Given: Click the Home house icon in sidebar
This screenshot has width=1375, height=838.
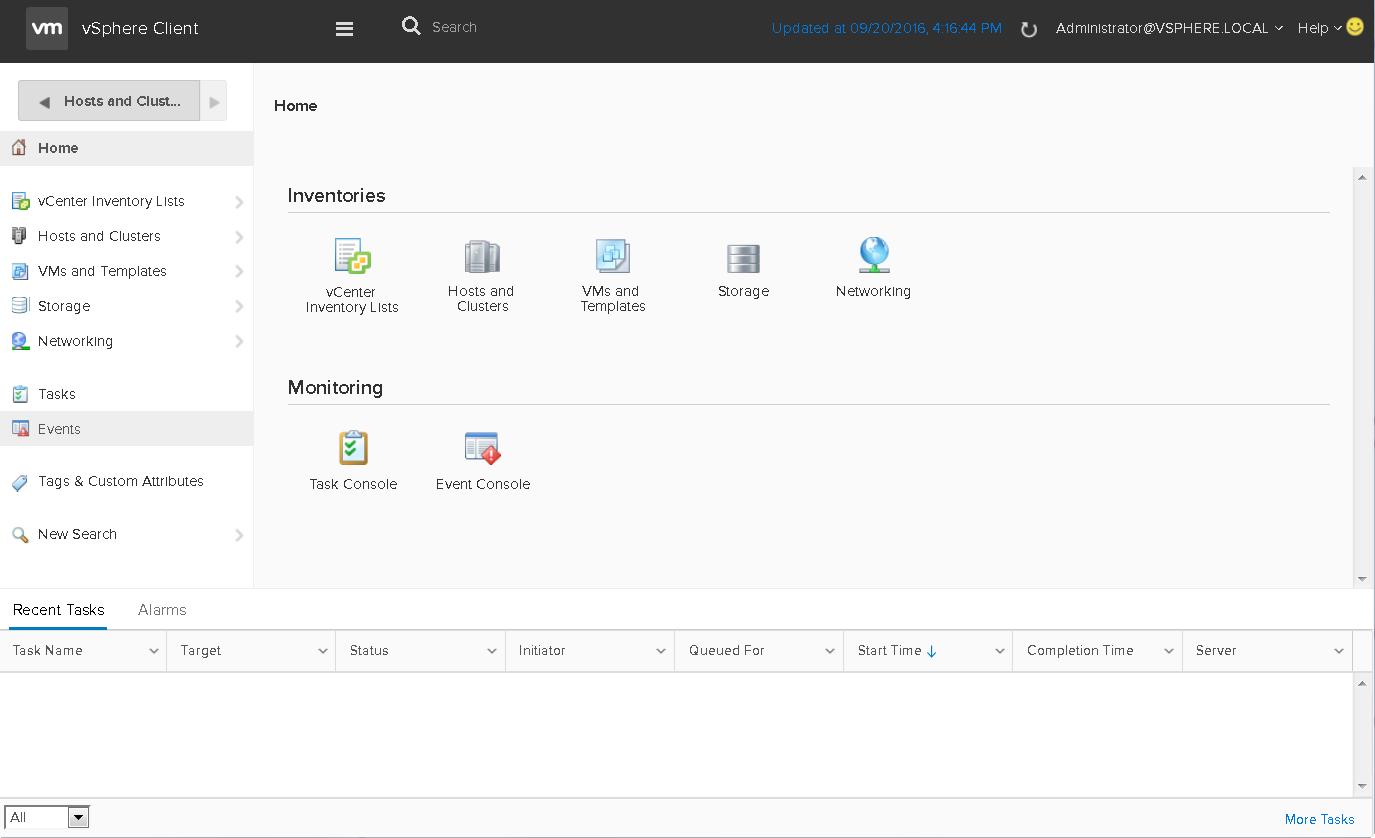Looking at the screenshot, I should (19, 148).
